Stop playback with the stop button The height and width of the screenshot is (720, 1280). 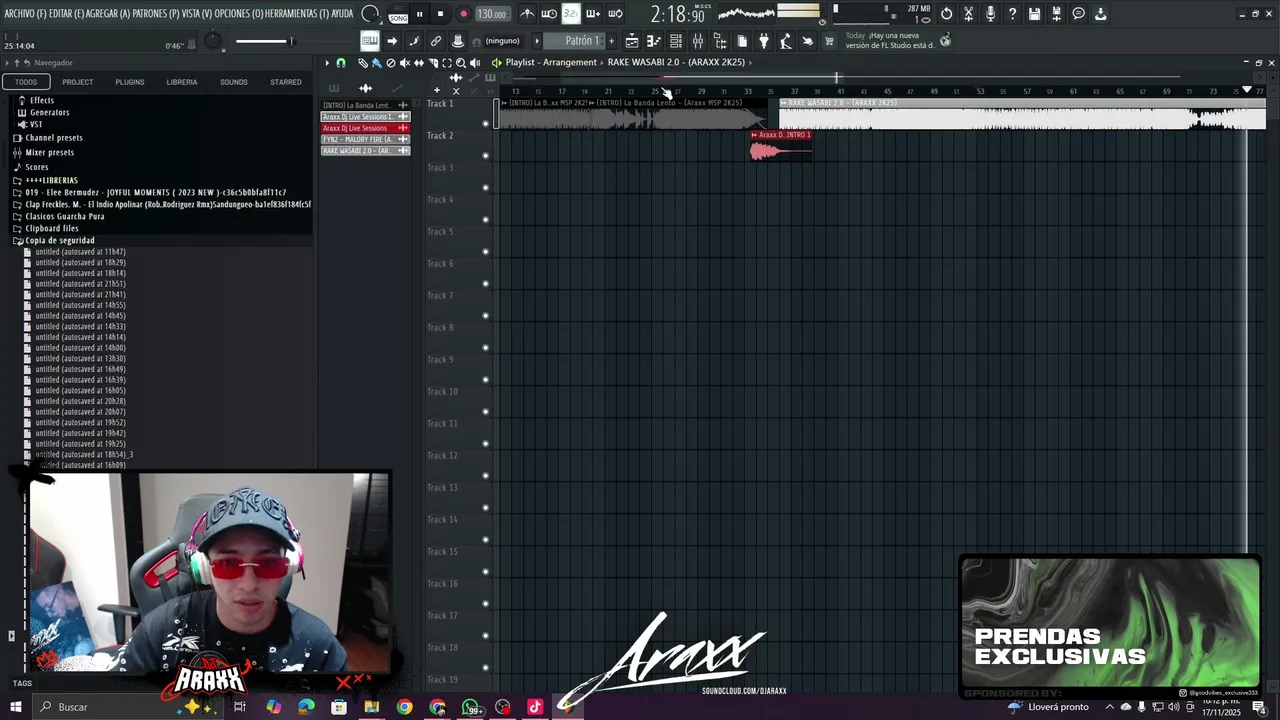441,14
